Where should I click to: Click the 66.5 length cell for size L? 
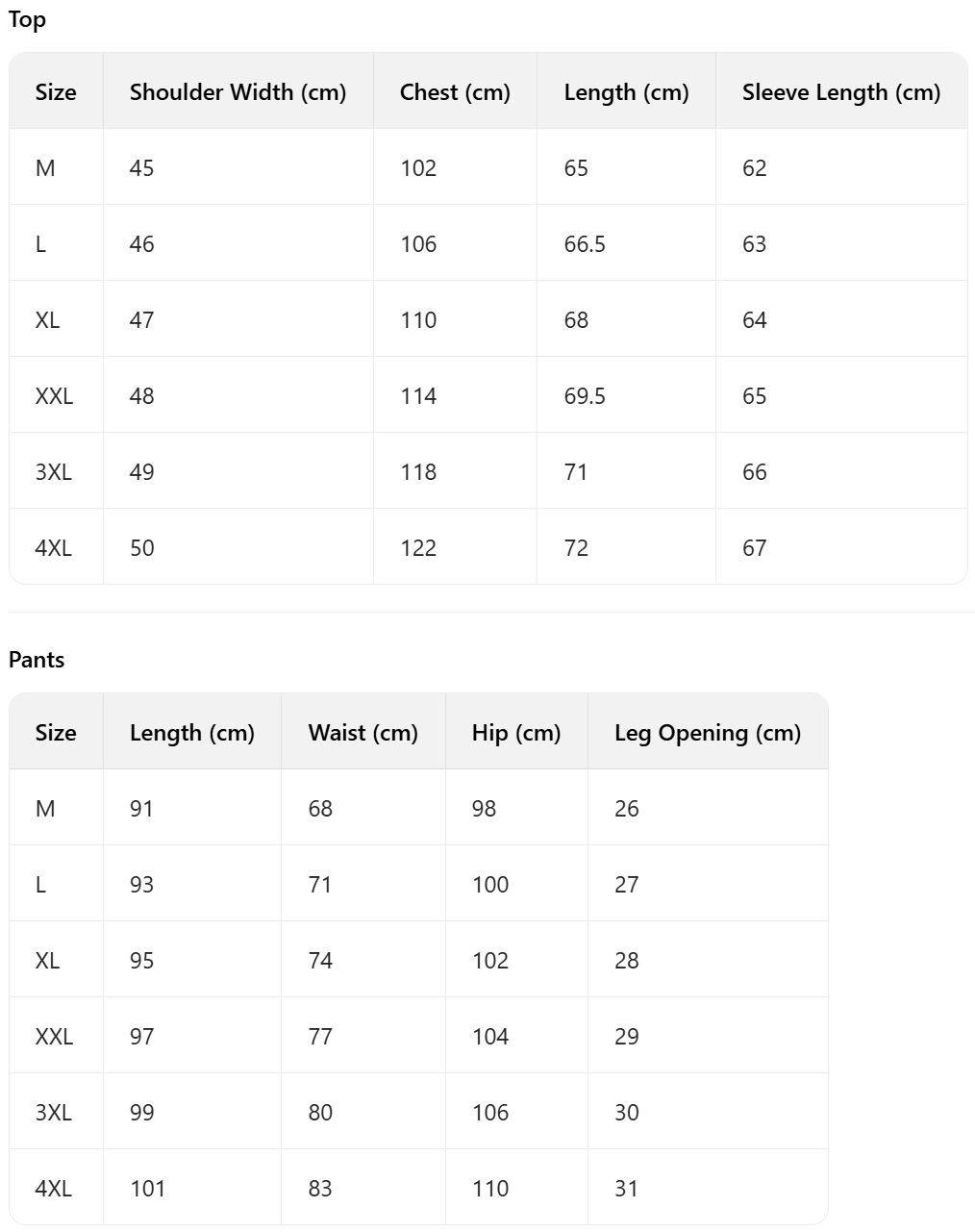click(585, 244)
